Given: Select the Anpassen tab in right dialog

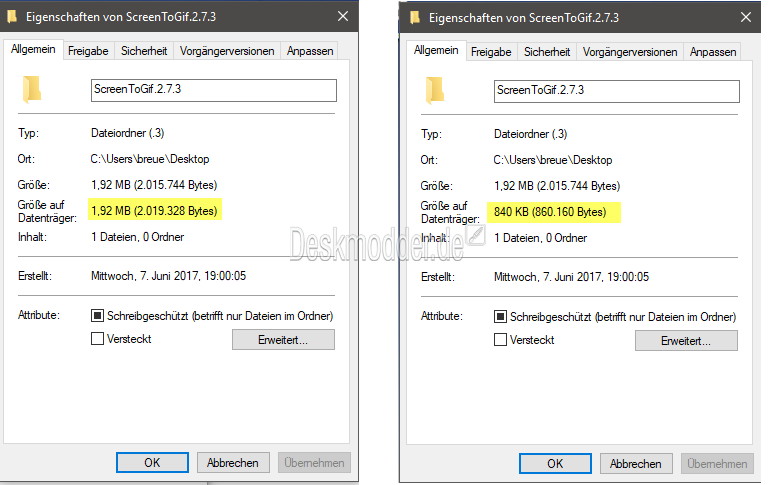Looking at the screenshot, I should 713,52.
